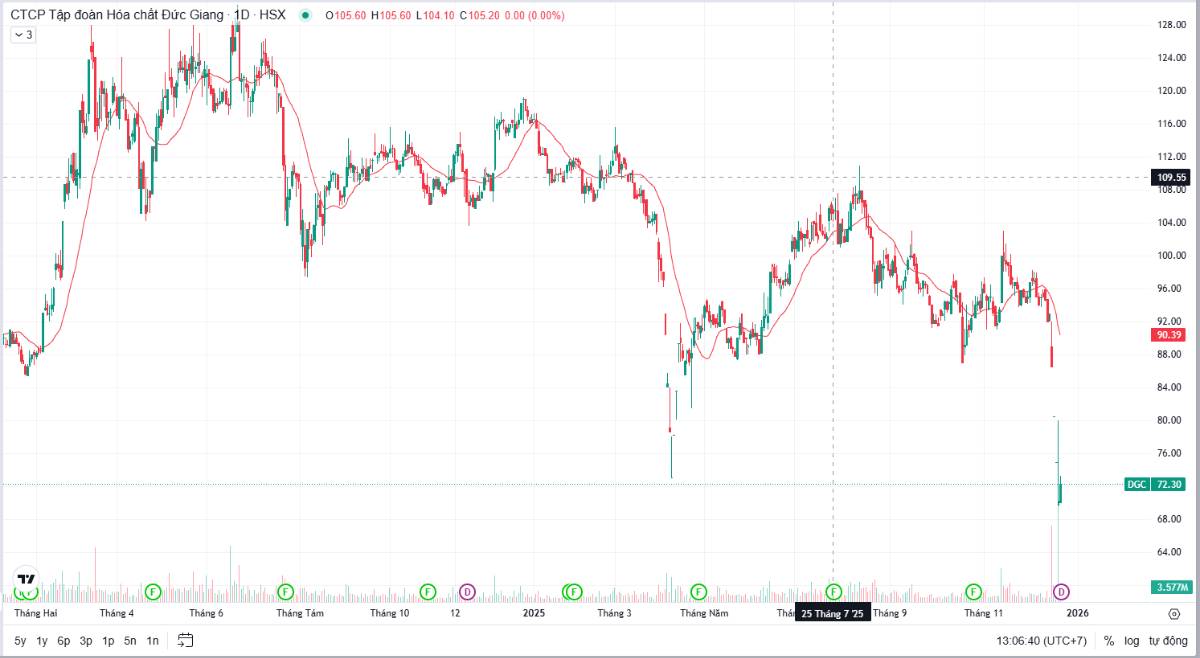The width and height of the screenshot is (1200, 658).
Task: Open the TradingView logo
Action: (26, 581)
